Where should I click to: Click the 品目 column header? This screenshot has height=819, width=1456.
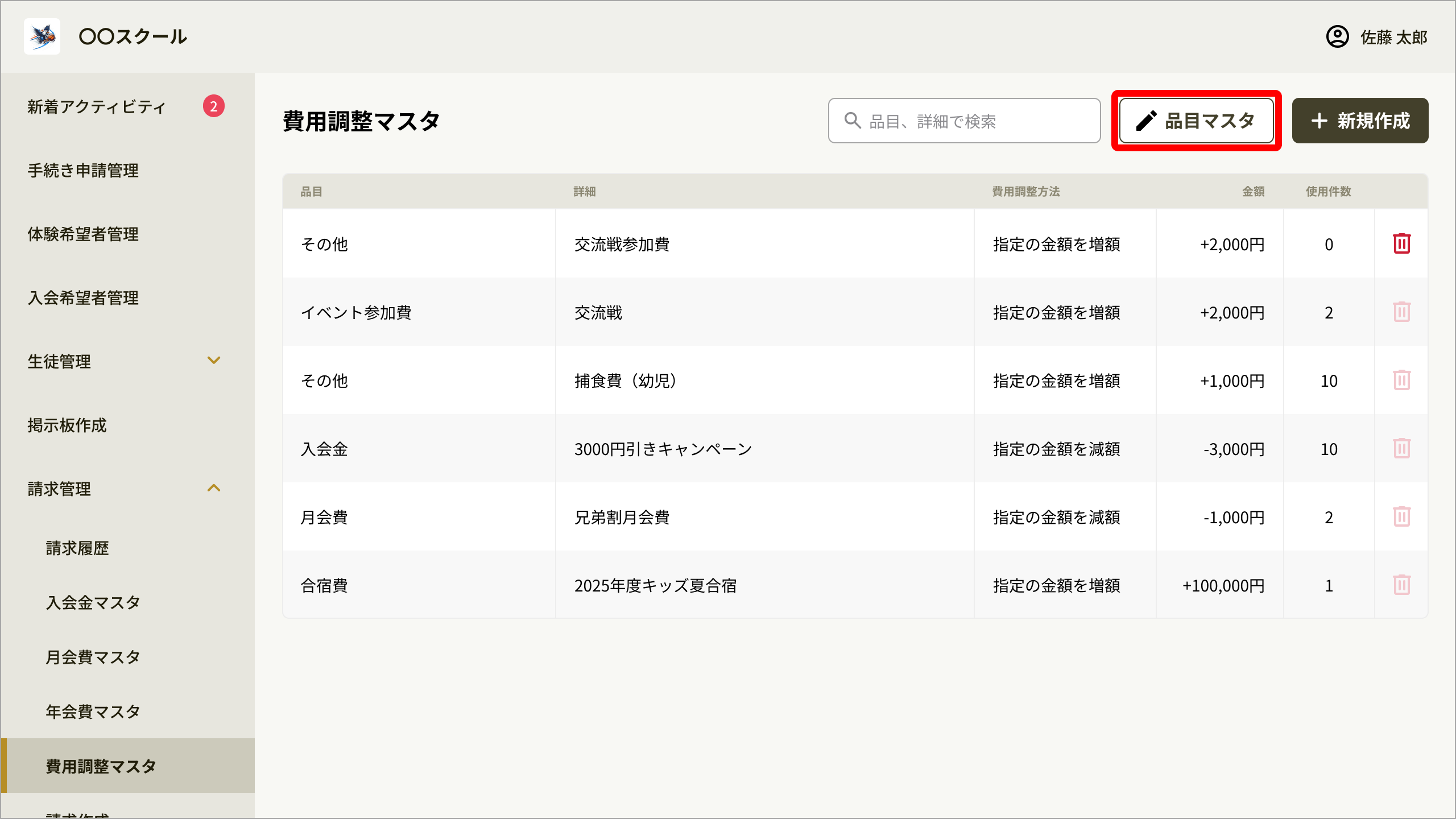tap(312, 192)
